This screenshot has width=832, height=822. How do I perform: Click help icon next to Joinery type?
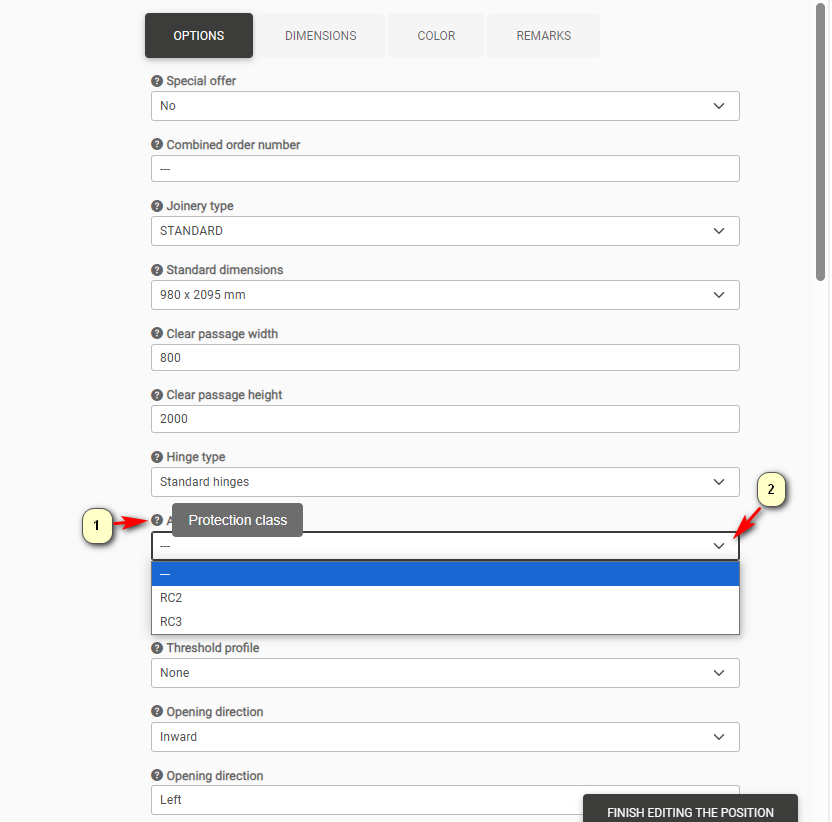click(157, 206)
